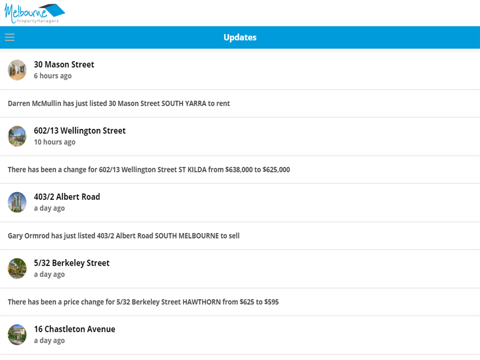Screen dimensions: 480x360
Task: View Wellington Street ST KILDA price change message
Action: [149, 170]
